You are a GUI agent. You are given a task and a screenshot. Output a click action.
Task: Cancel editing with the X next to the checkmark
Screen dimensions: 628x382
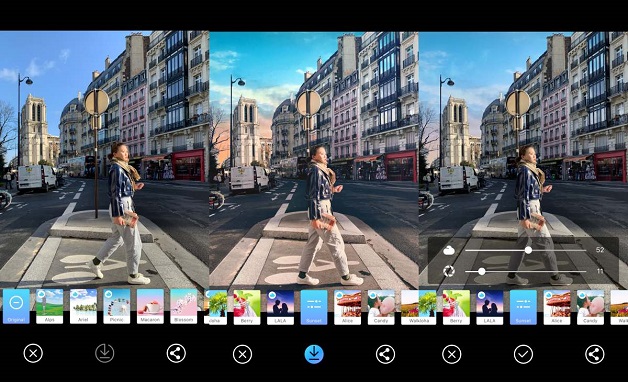pos(452,354)
